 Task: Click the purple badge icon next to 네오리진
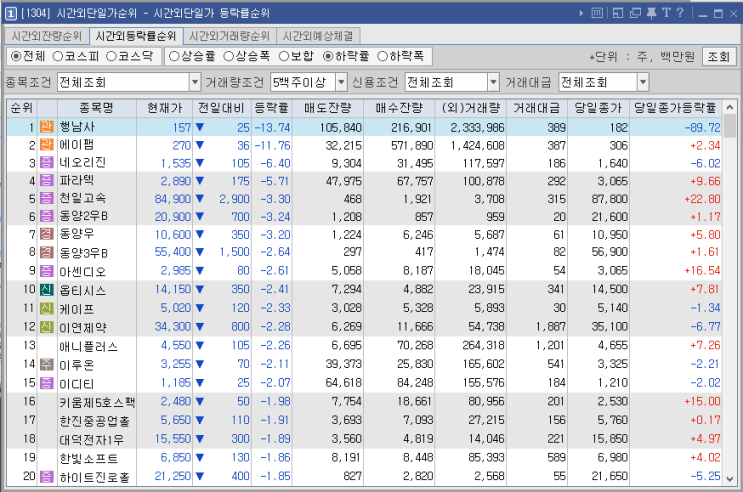(46, 163)
